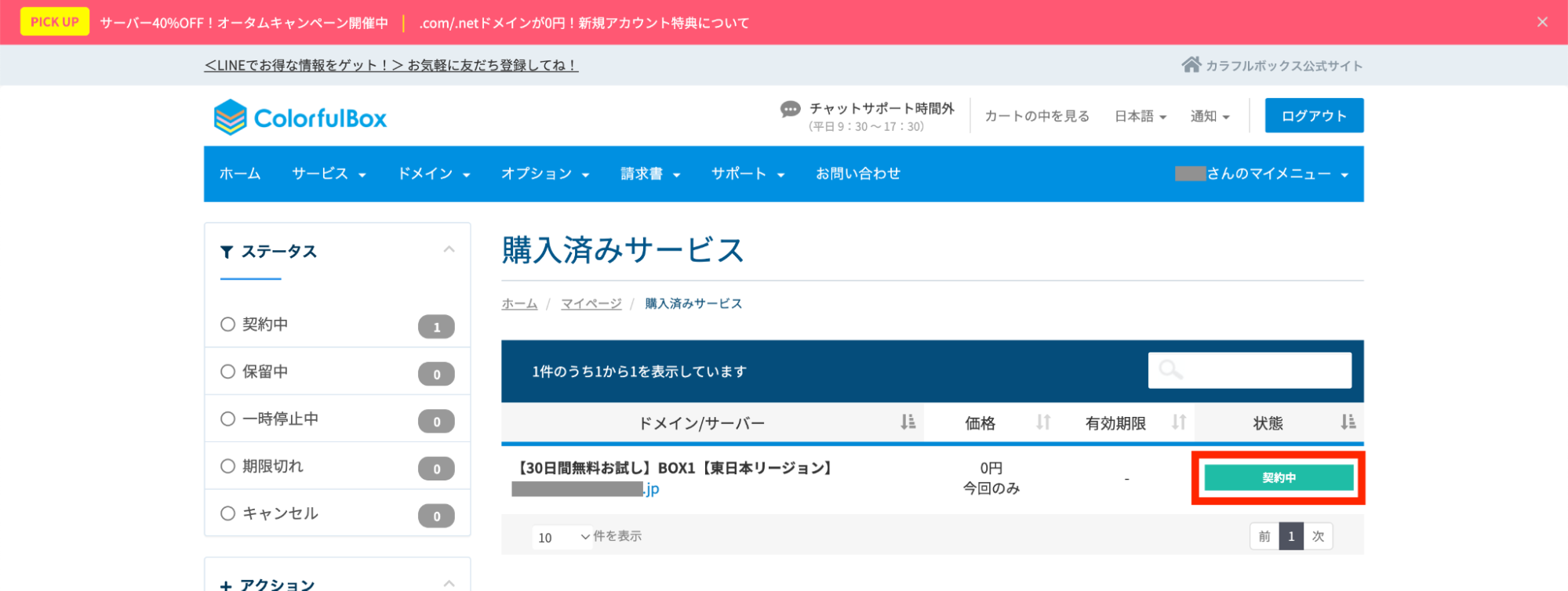Select the キャンセル status radio button
Screen dimensions: 1568x591
[x=227, y=513]
